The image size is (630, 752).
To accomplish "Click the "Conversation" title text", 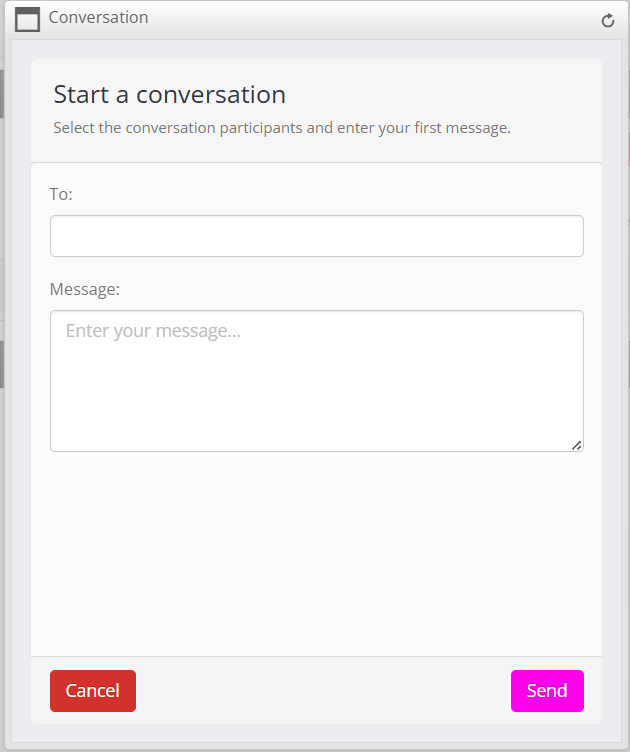I will tap(98, 18).
